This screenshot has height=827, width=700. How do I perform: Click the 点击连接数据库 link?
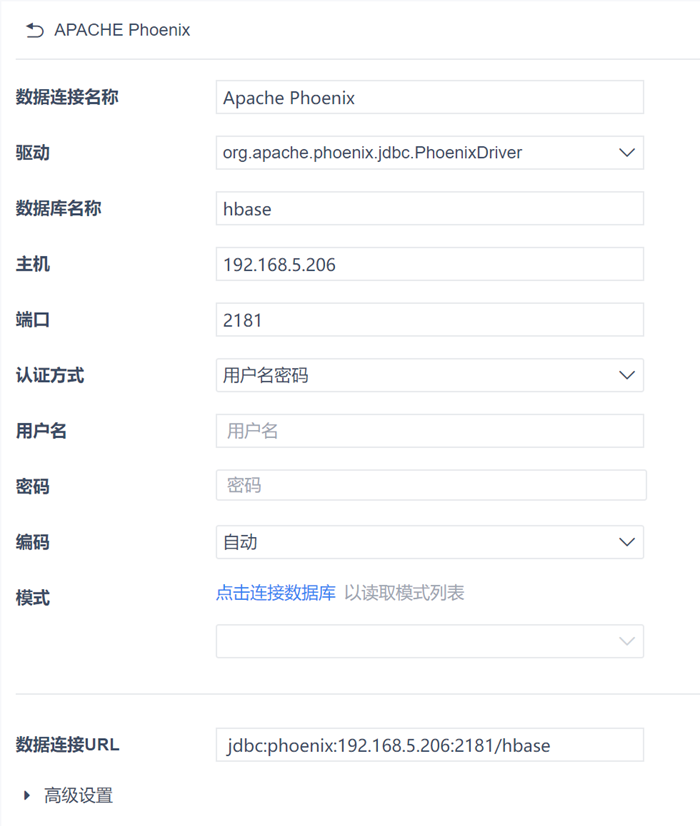[276, 593]
